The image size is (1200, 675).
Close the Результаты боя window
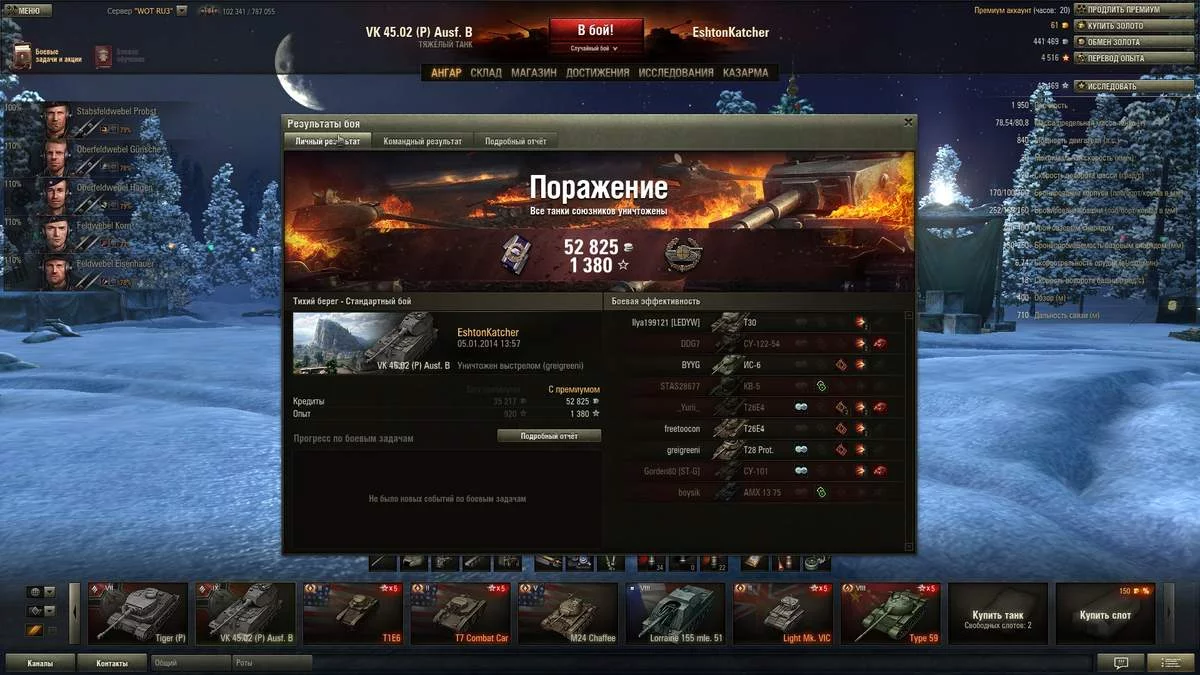coord(908,122)
